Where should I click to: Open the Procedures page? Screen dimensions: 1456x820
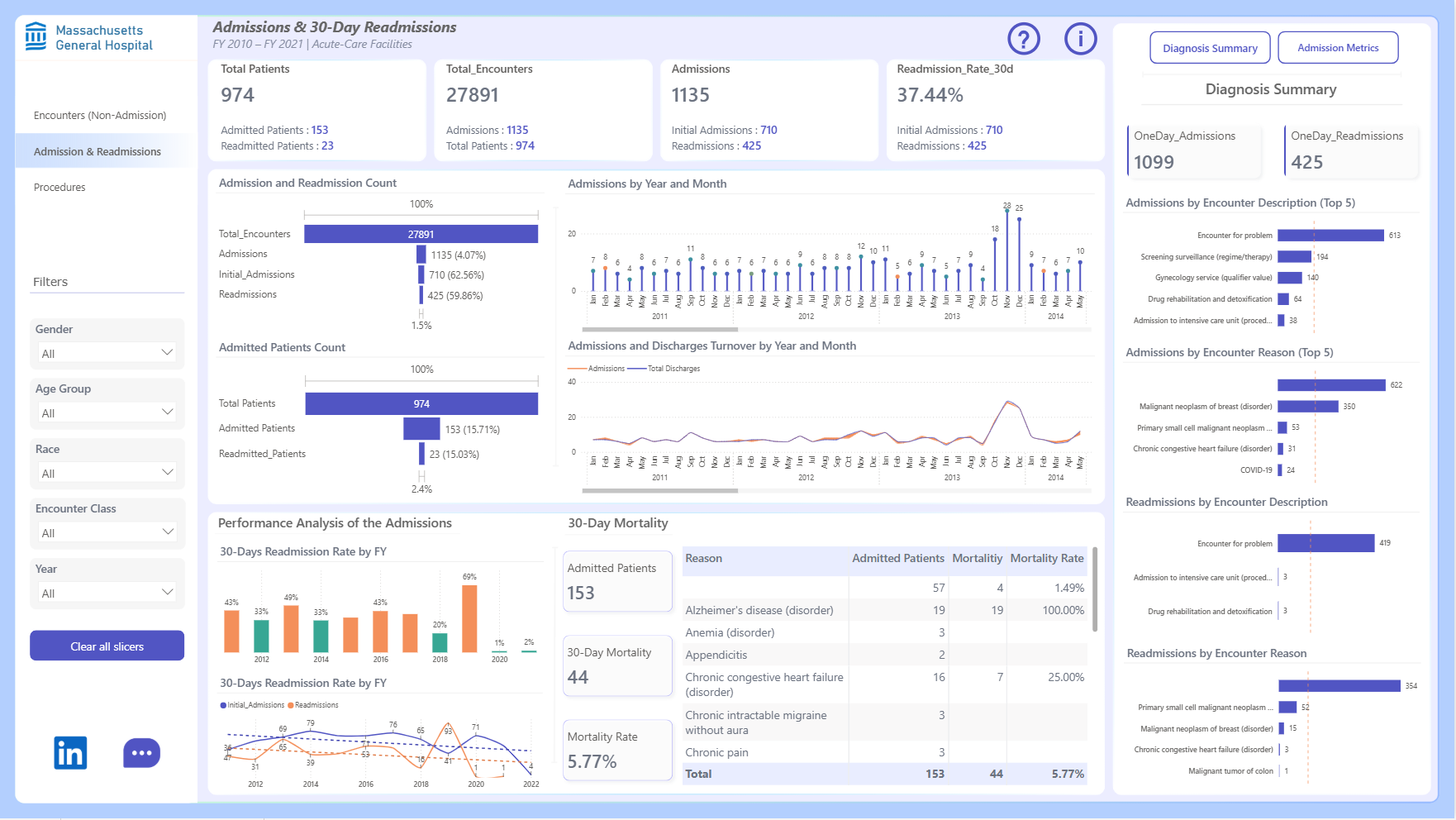59,188
